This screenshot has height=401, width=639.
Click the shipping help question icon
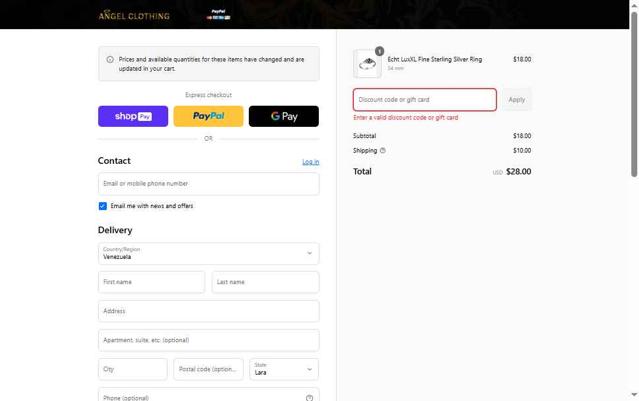point(383,150)
